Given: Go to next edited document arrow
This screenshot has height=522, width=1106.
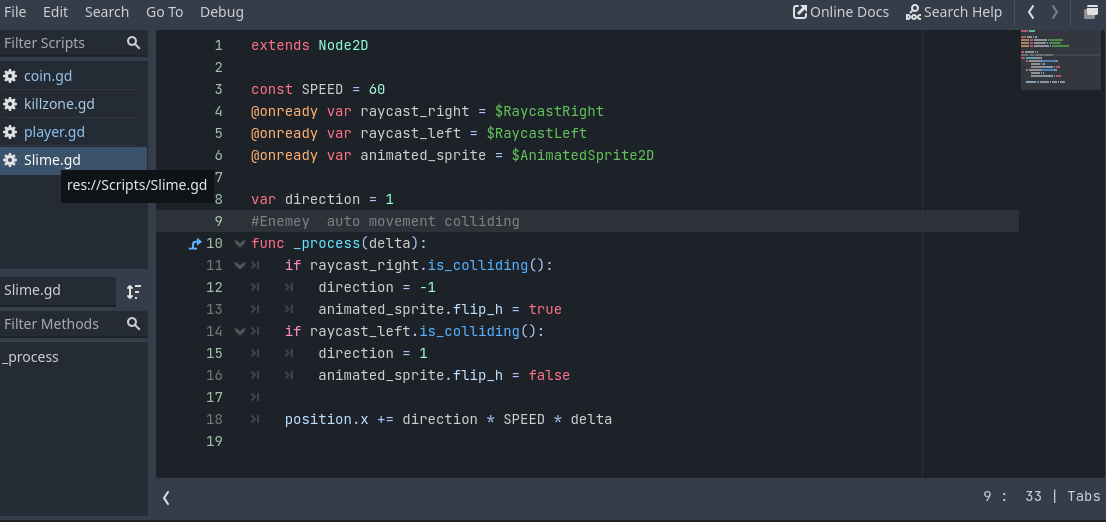Looking at the screenshot, I should coord(1055,12).
